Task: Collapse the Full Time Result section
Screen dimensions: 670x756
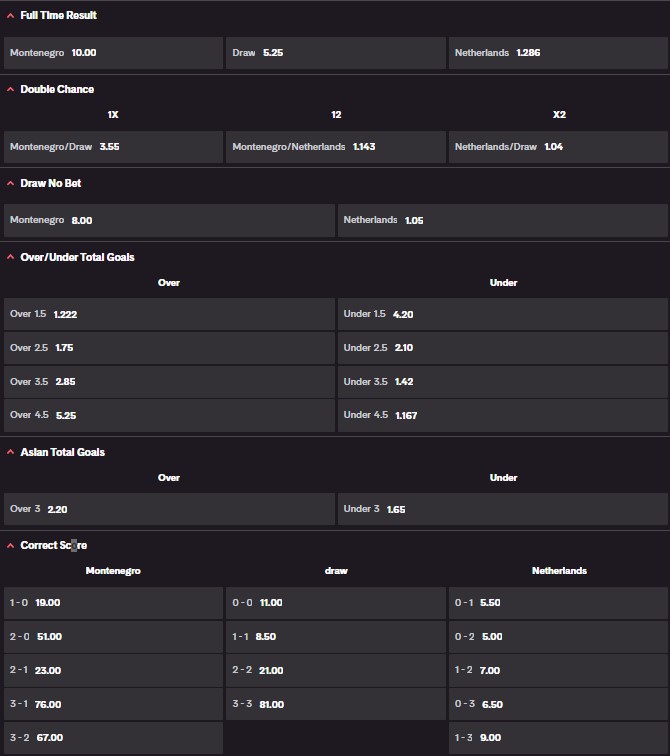Action: pos(11,16)
